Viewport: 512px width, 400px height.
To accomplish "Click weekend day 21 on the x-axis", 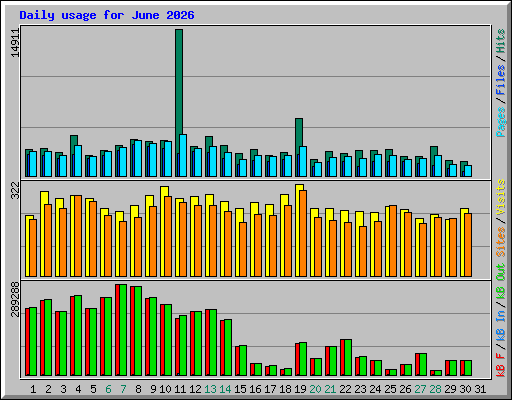I will click(x=330, y=389).
